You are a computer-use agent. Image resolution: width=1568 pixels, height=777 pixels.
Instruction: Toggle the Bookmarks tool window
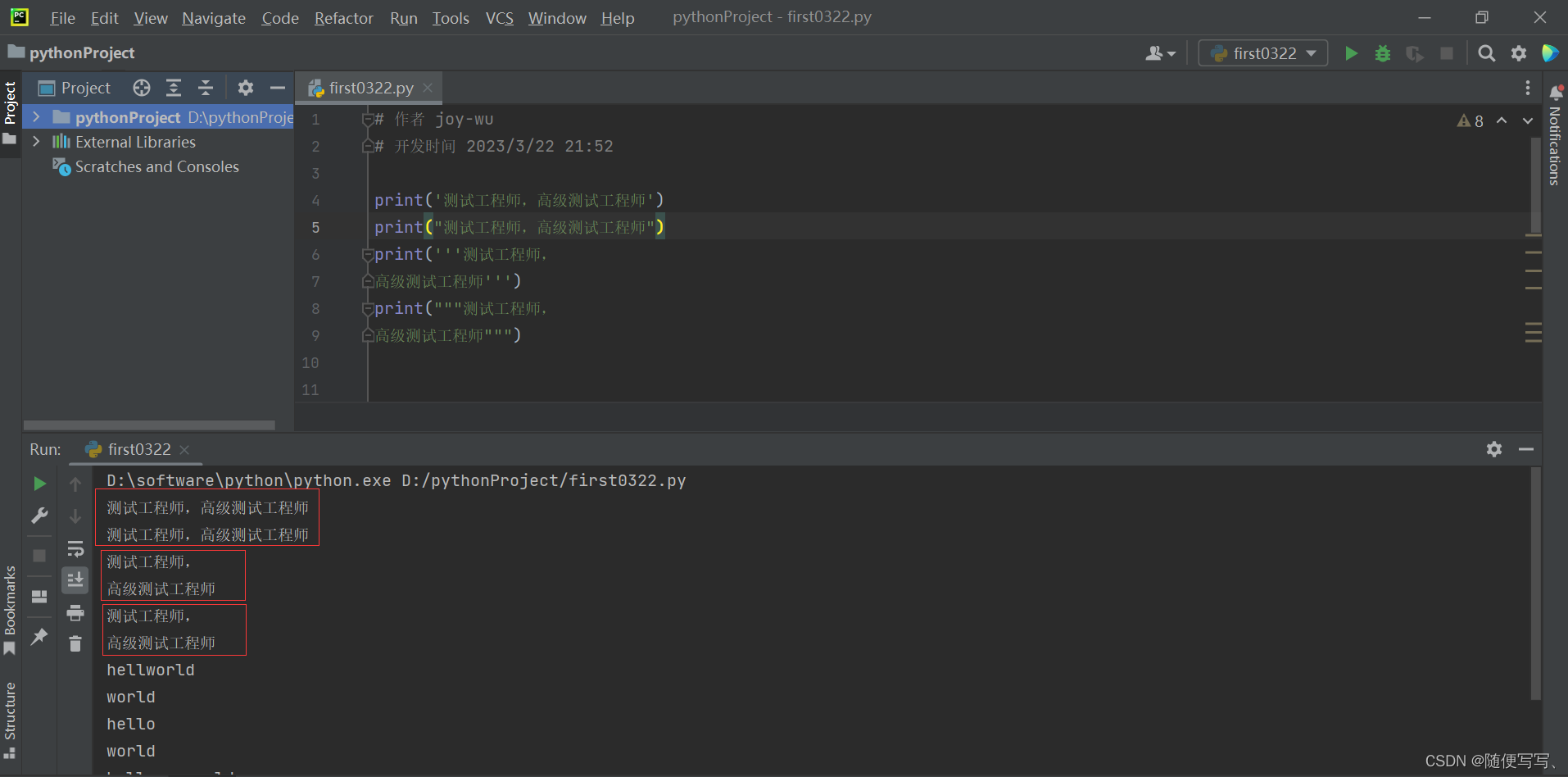[x=10, y=611]
